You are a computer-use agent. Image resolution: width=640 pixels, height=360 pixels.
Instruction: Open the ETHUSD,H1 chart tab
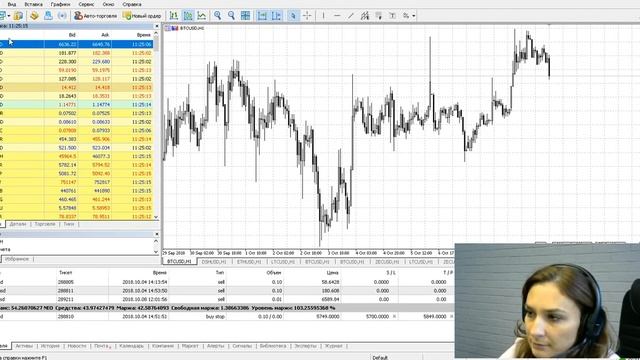(249, 262)
